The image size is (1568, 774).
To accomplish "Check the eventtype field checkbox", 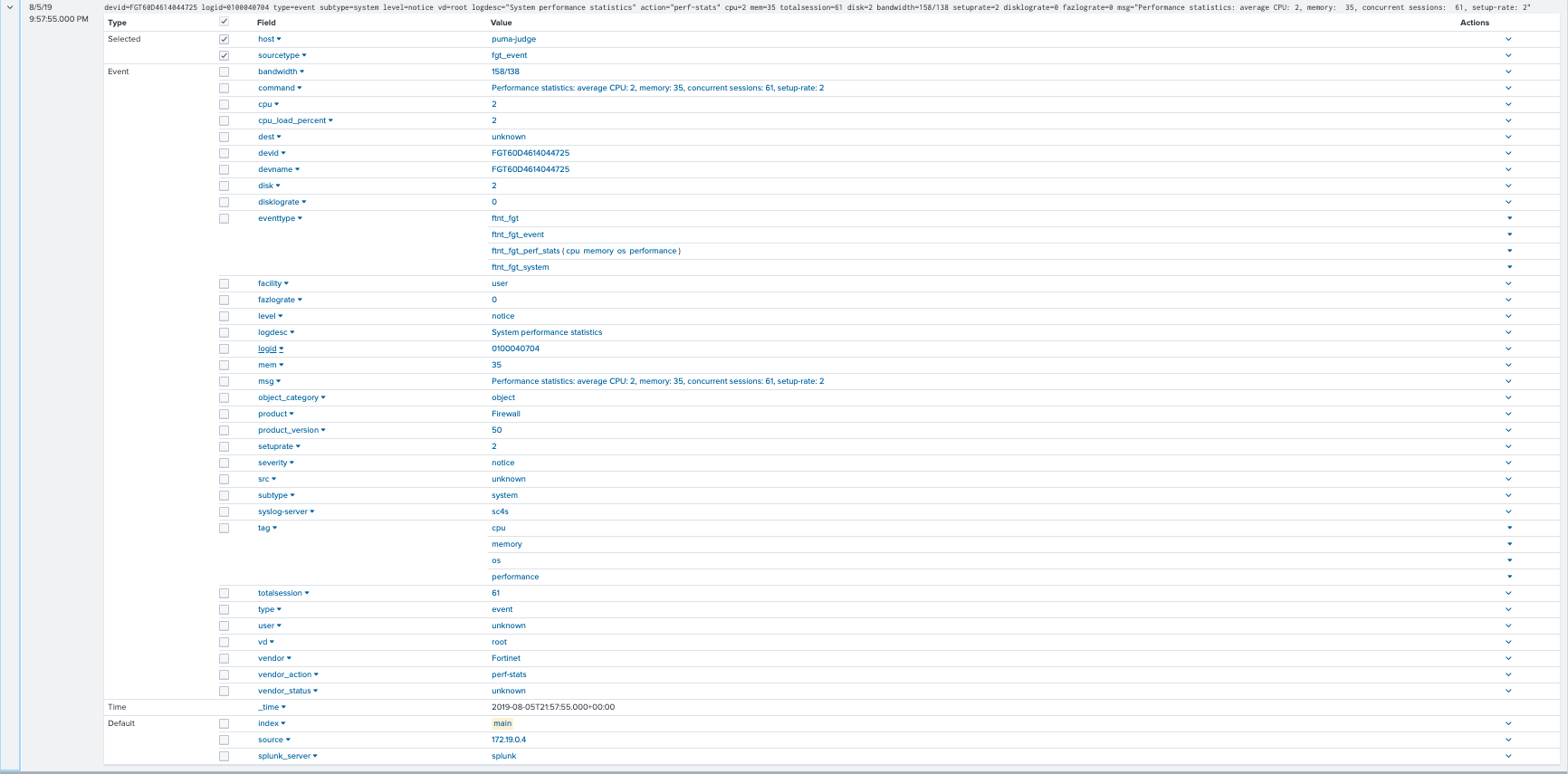I will tap(224, 218).
